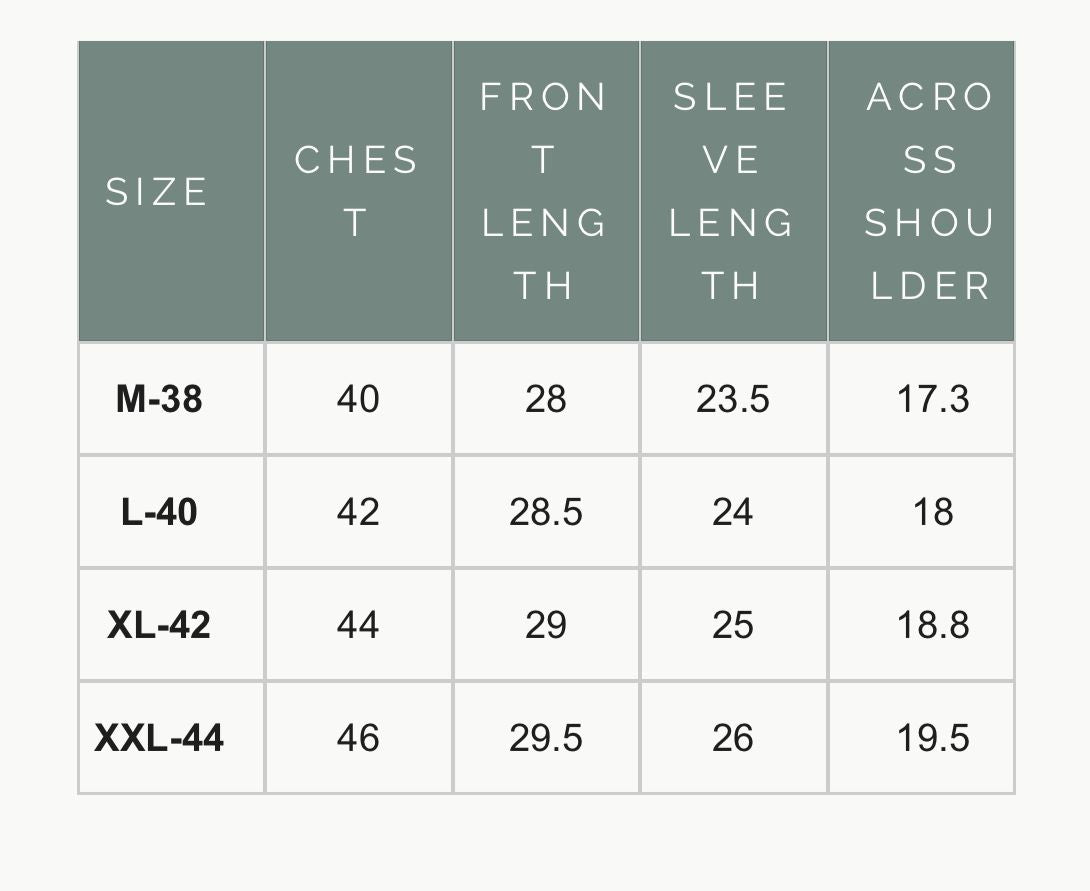Select the XL-42 size row label

[x=159, y=625]
